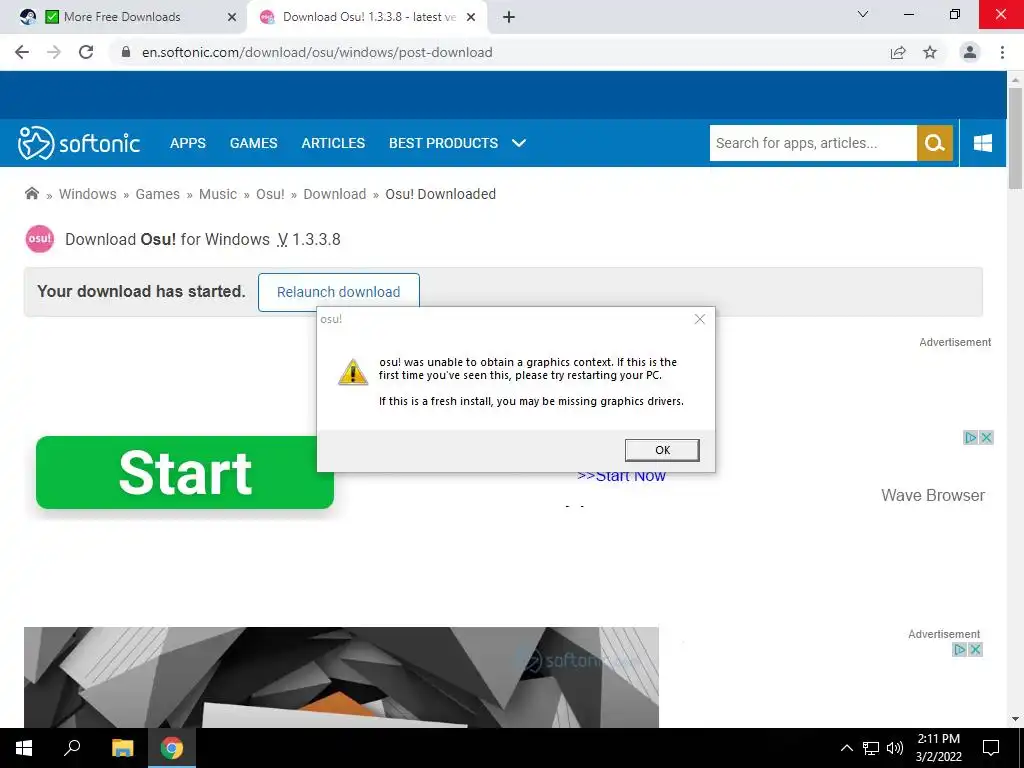Click the Windows platform icon
This screenshot has height=768, width=1024.
click(982, 143)
